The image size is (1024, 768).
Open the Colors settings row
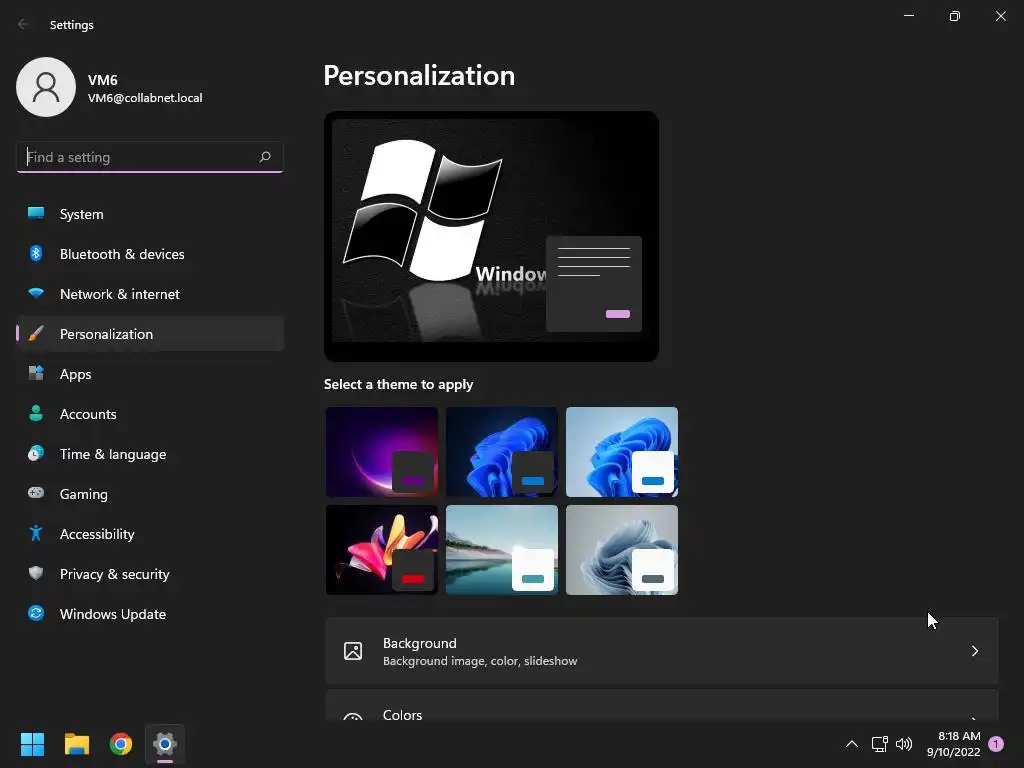coord(662,706)
